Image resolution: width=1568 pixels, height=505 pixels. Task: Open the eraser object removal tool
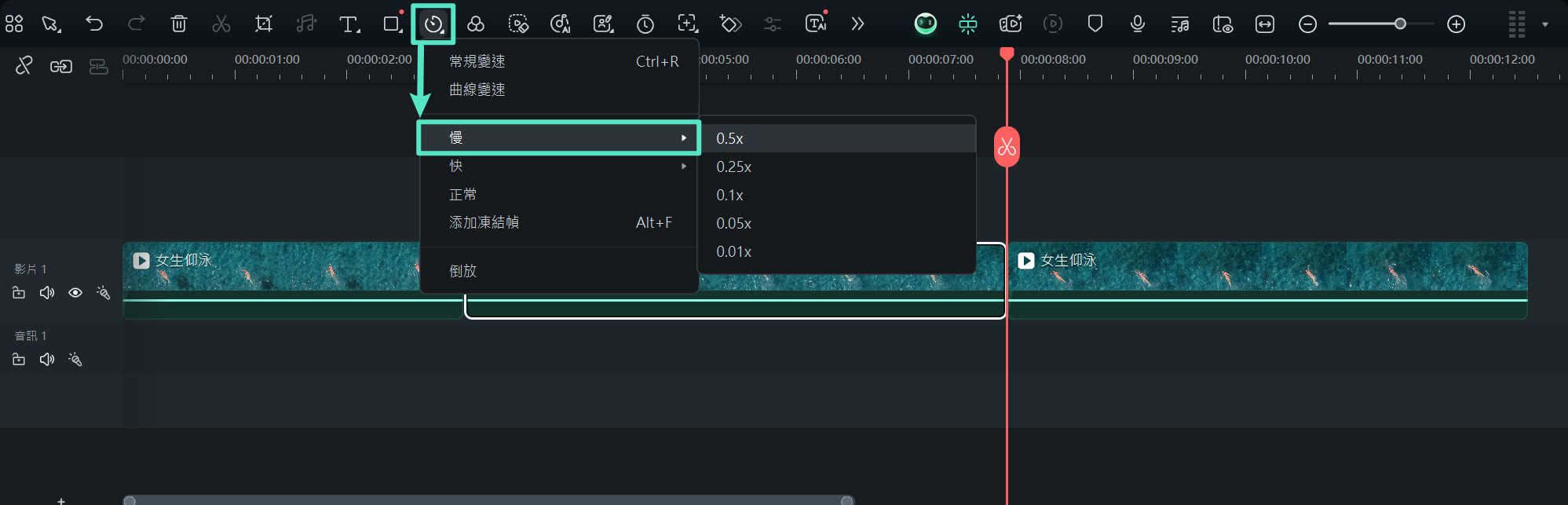[x=518, y=24]
